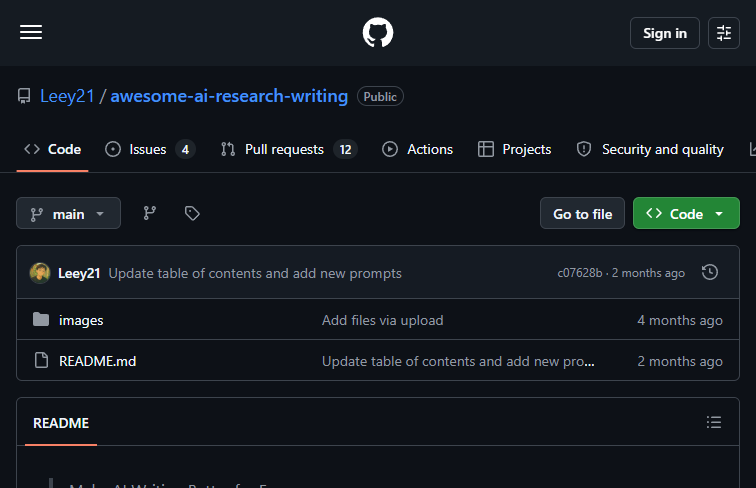Expand the main branch dropdown

(x=68, y=213)
